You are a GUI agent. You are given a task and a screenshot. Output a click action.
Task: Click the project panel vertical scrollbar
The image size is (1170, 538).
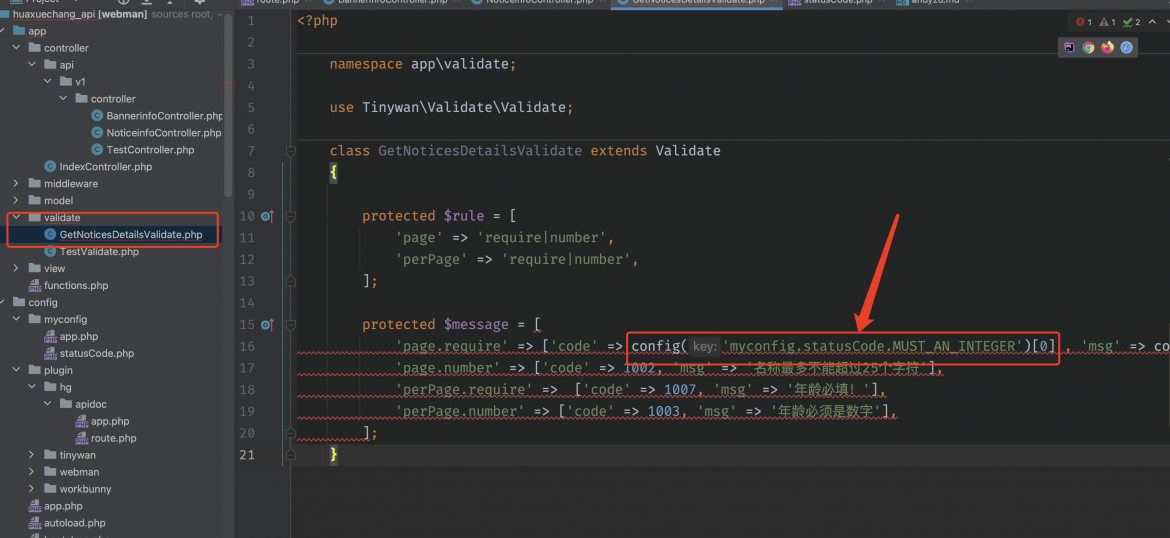tap(228, 104)
